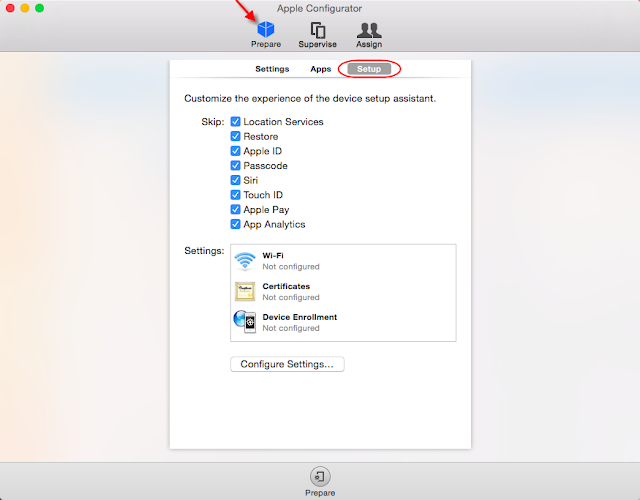The height and width of the screenshot is (500, 640).
Task: Disable skipping Siri setup
Action: pos(236,180)
